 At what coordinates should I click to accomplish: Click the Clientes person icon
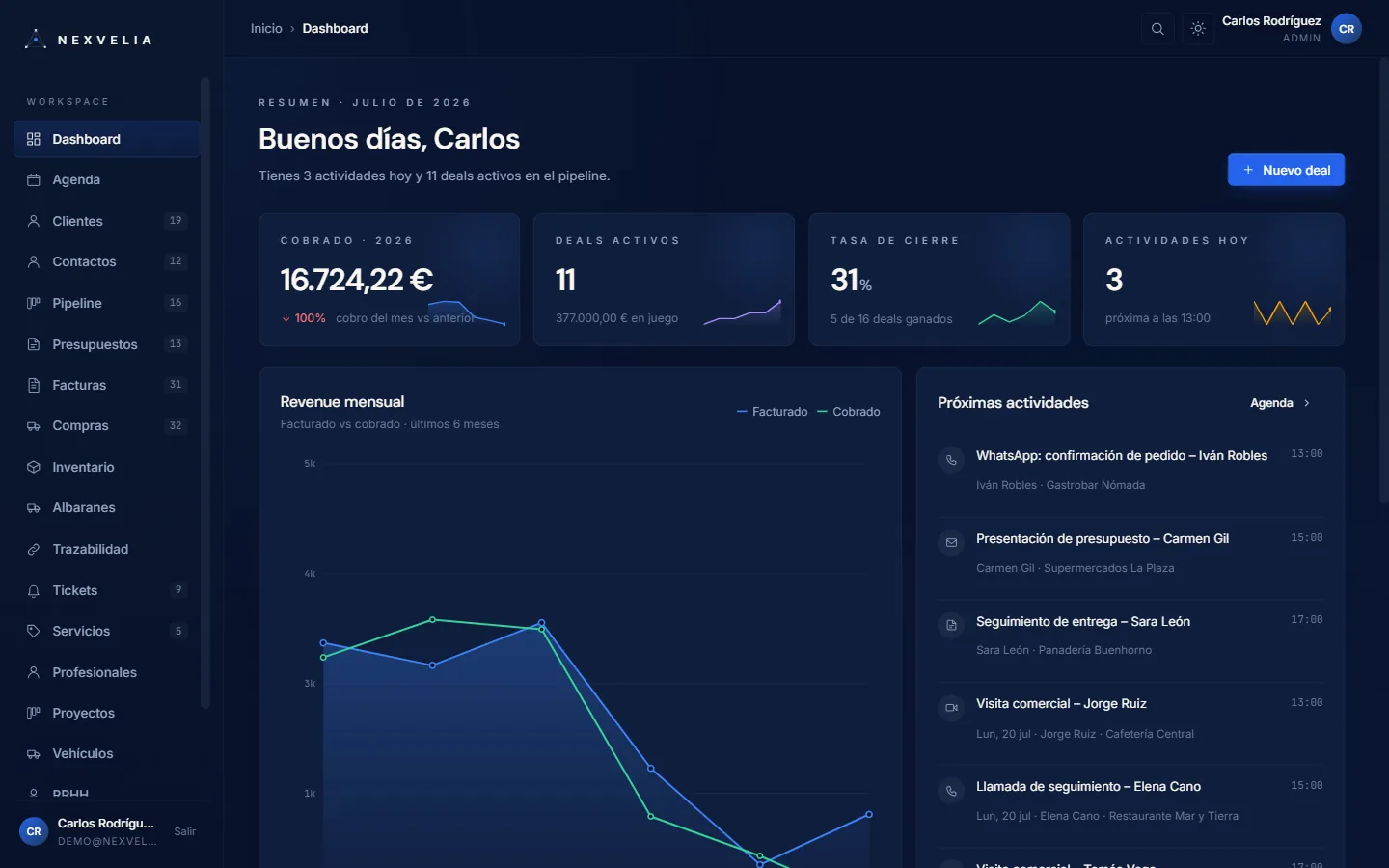coord(34,221)
